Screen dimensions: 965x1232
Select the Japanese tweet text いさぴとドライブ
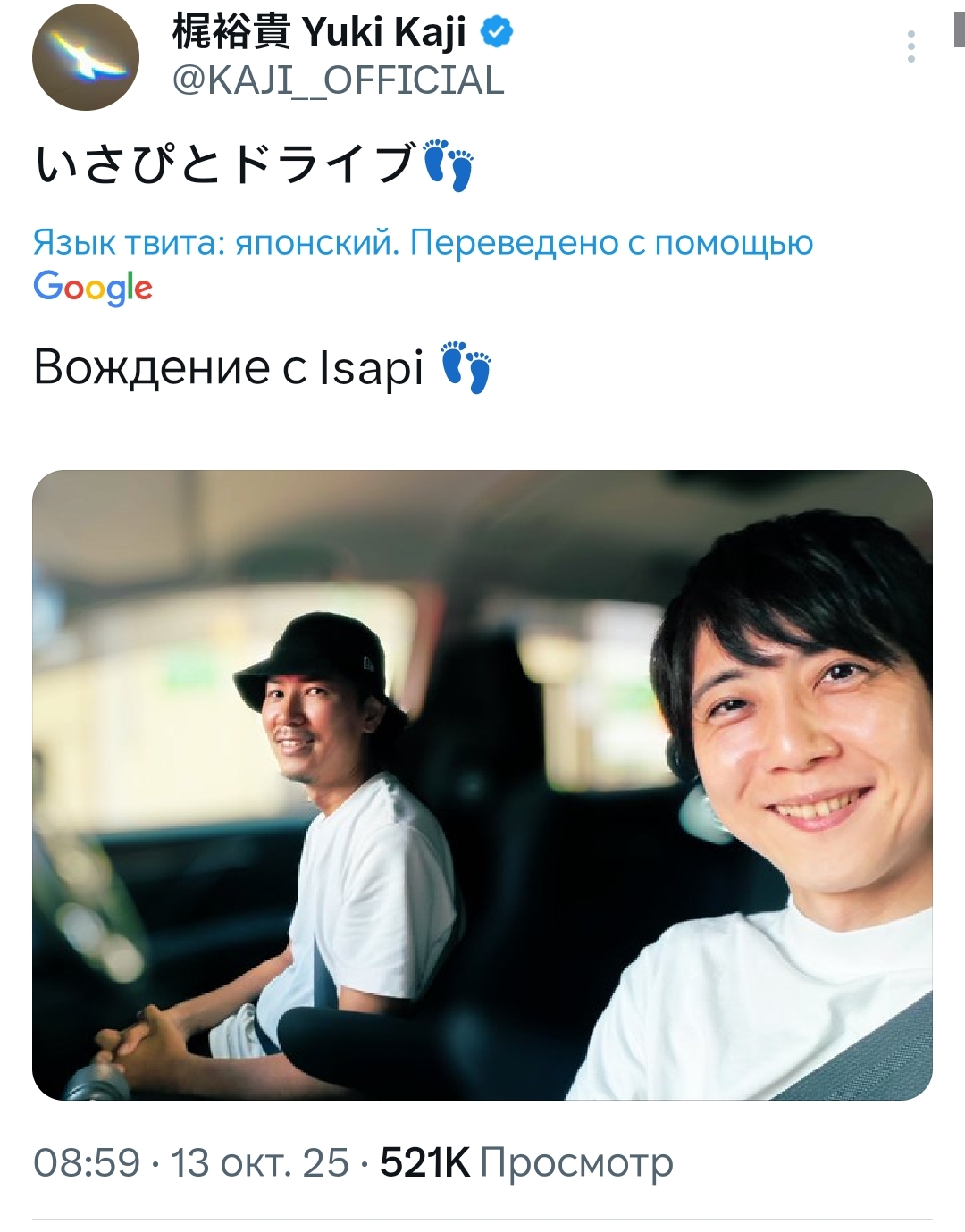pyautogui.click(x=225, y=164)
